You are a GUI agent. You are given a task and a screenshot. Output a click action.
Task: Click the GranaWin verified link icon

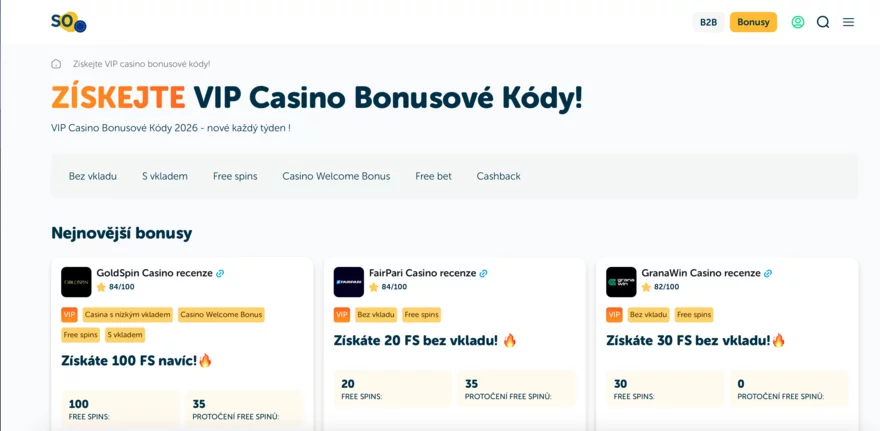[768, 273]
